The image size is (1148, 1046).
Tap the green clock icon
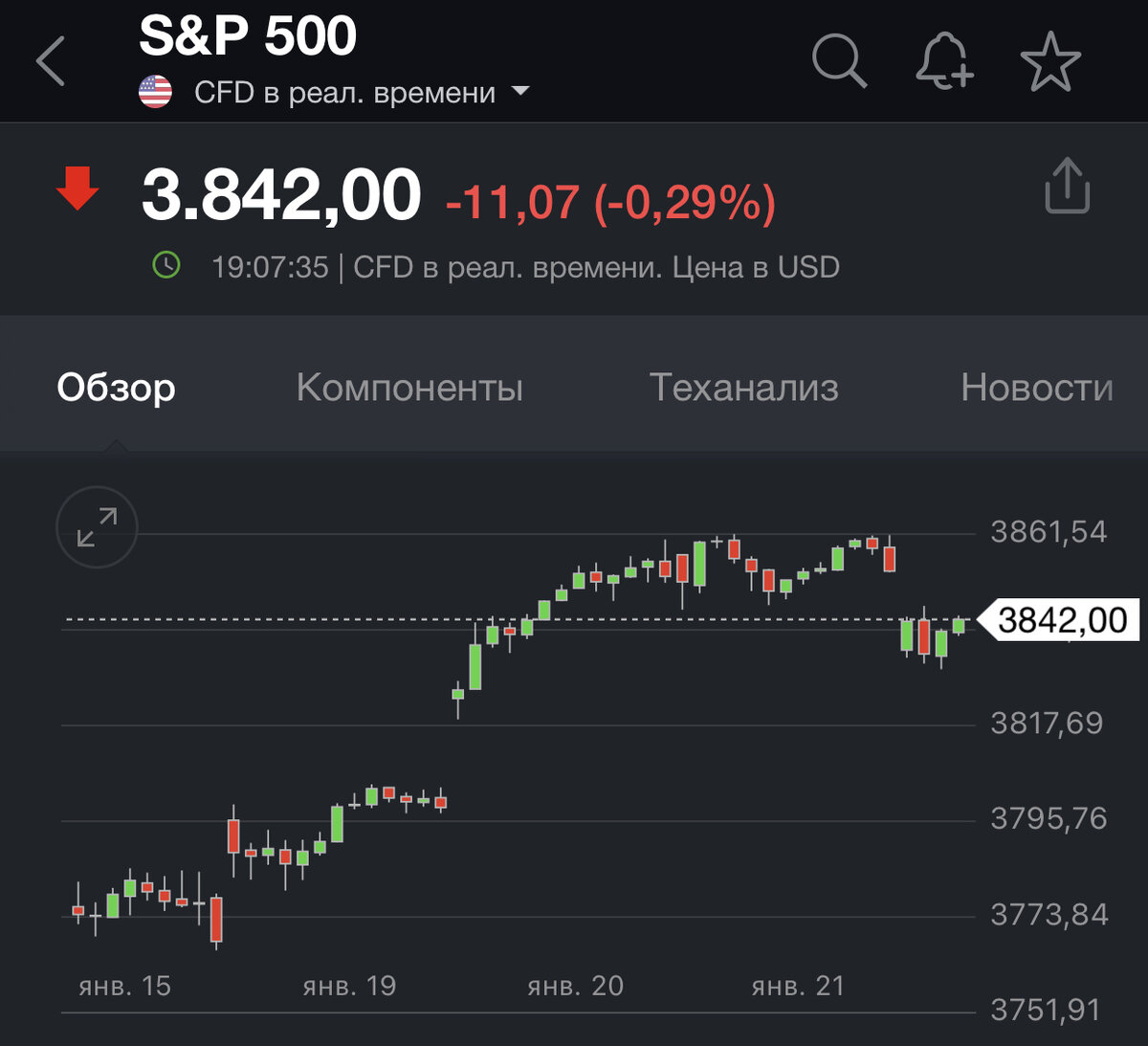point(166,265)
